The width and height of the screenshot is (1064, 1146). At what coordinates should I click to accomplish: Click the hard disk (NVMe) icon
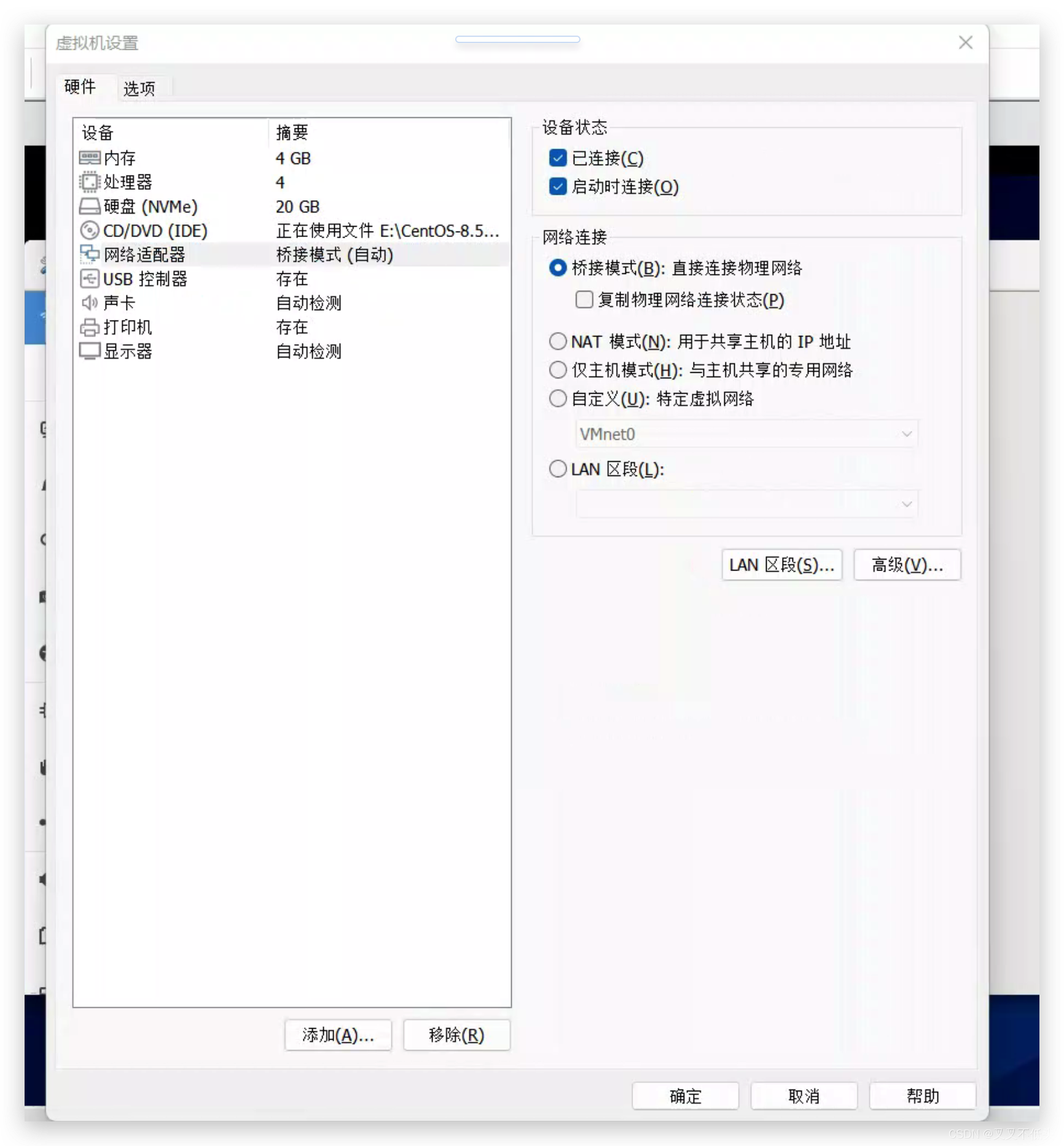pos(90,206)
